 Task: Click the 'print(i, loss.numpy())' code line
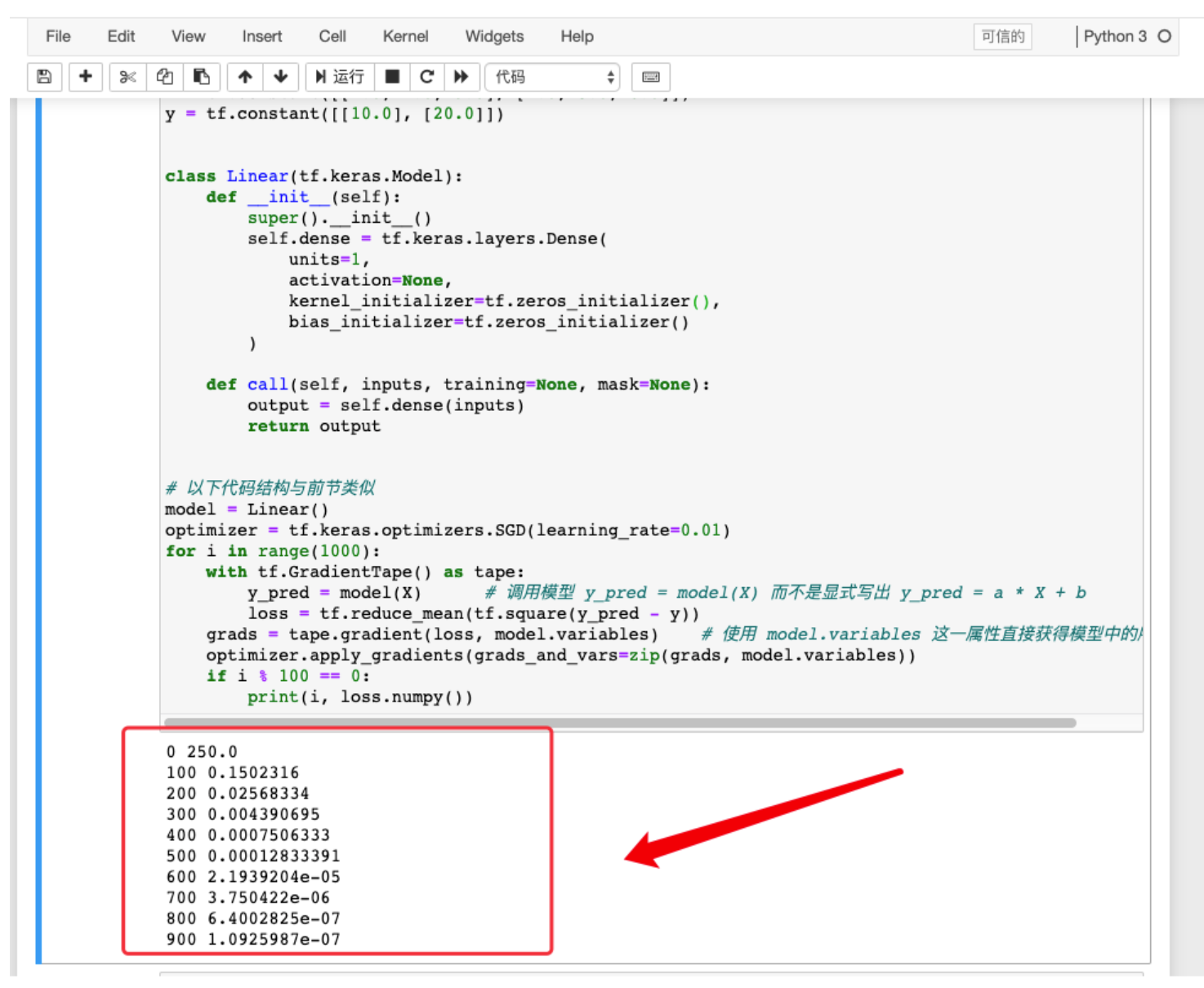pos(359,697)
